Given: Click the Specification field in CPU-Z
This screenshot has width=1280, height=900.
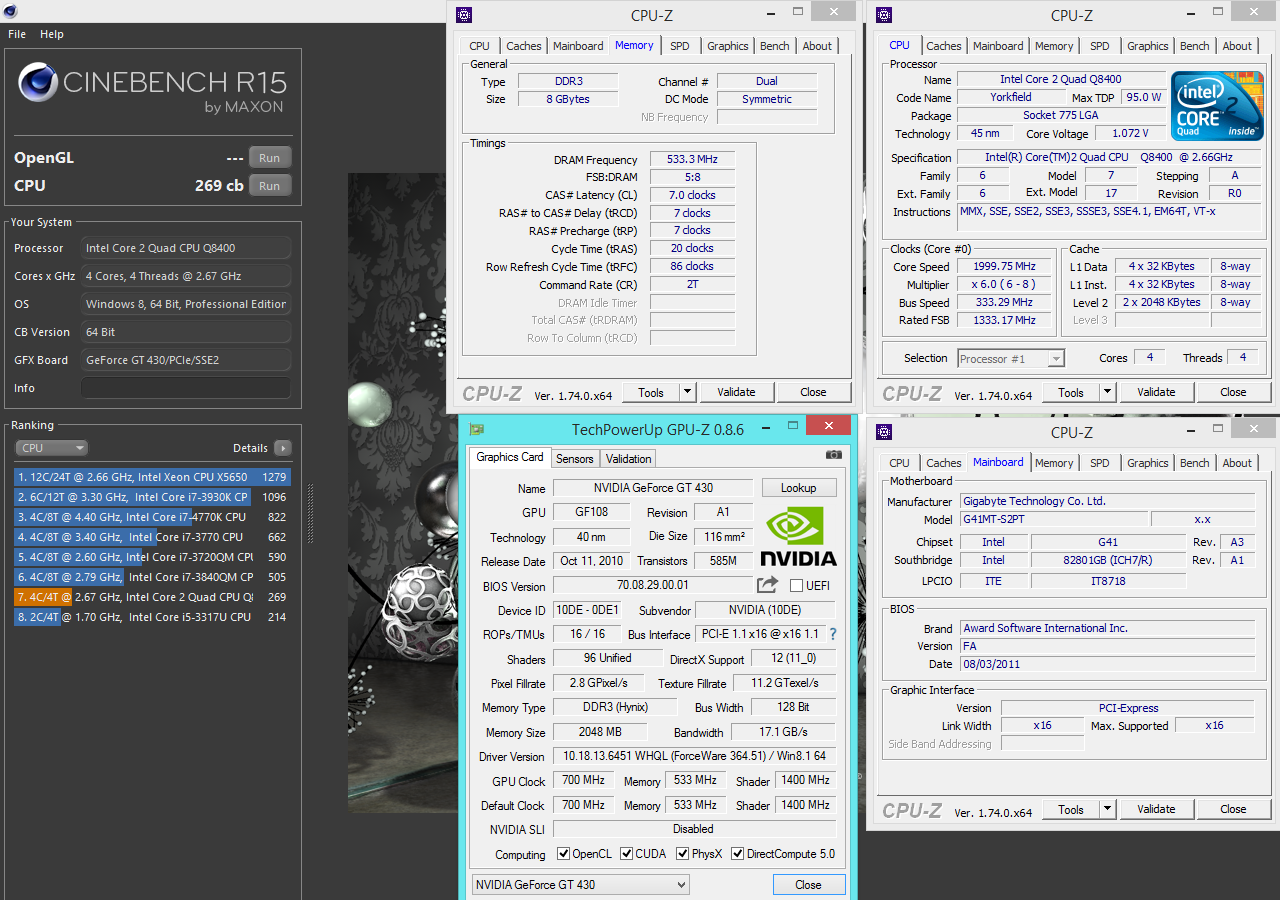Looking at the screenshot, I should click(1109, 158).
